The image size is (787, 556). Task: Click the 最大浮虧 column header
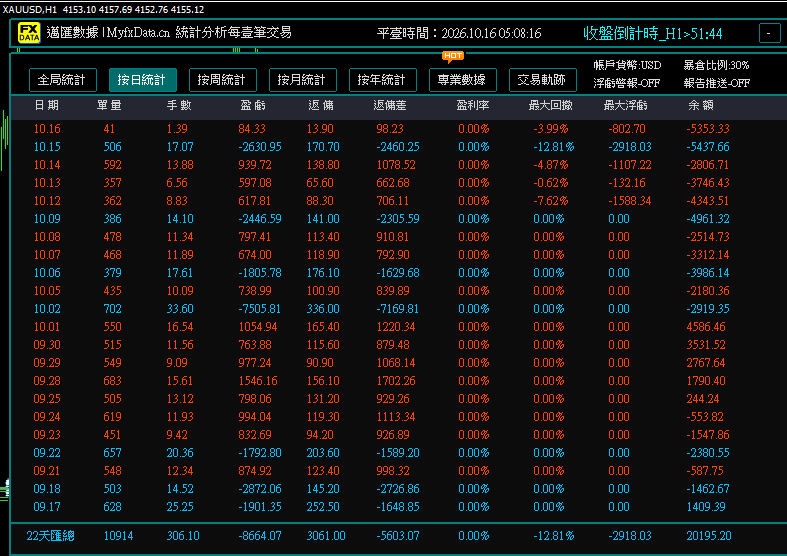(625, 105)
